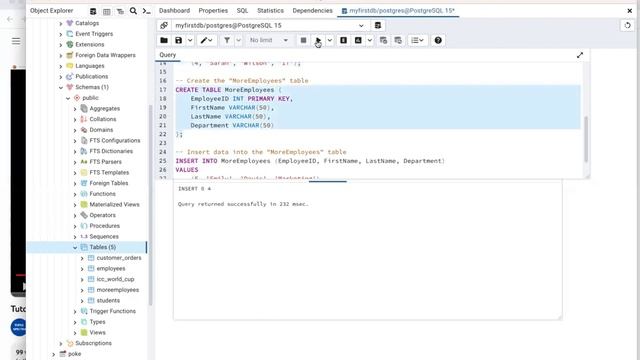Collapse the Schemas (1) node
The image size is (640, 360).
pyautogui.click(x=61, y=87)
